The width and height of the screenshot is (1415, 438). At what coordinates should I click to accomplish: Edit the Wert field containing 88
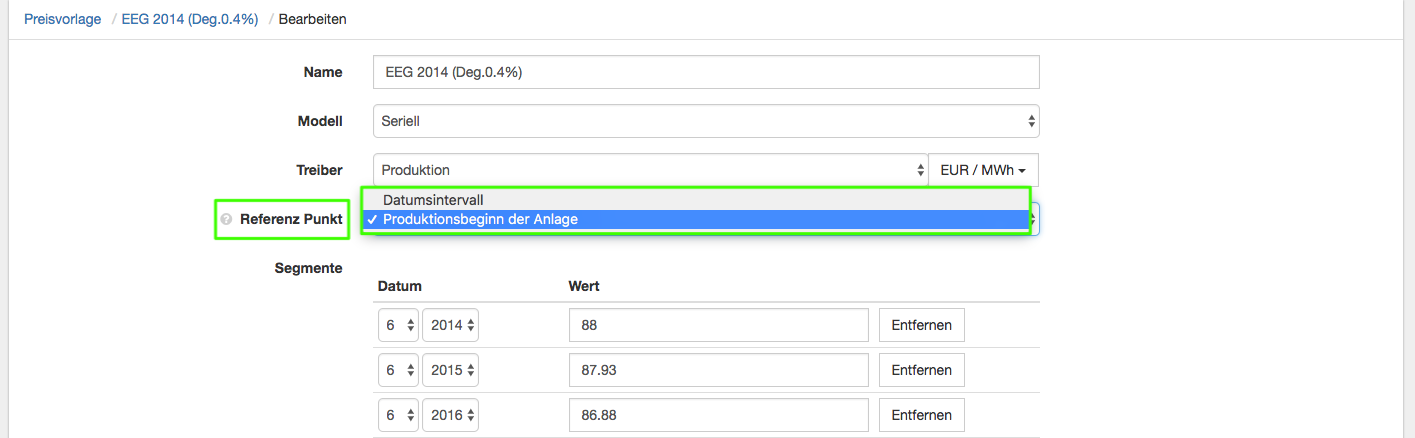tap(718, 325)
